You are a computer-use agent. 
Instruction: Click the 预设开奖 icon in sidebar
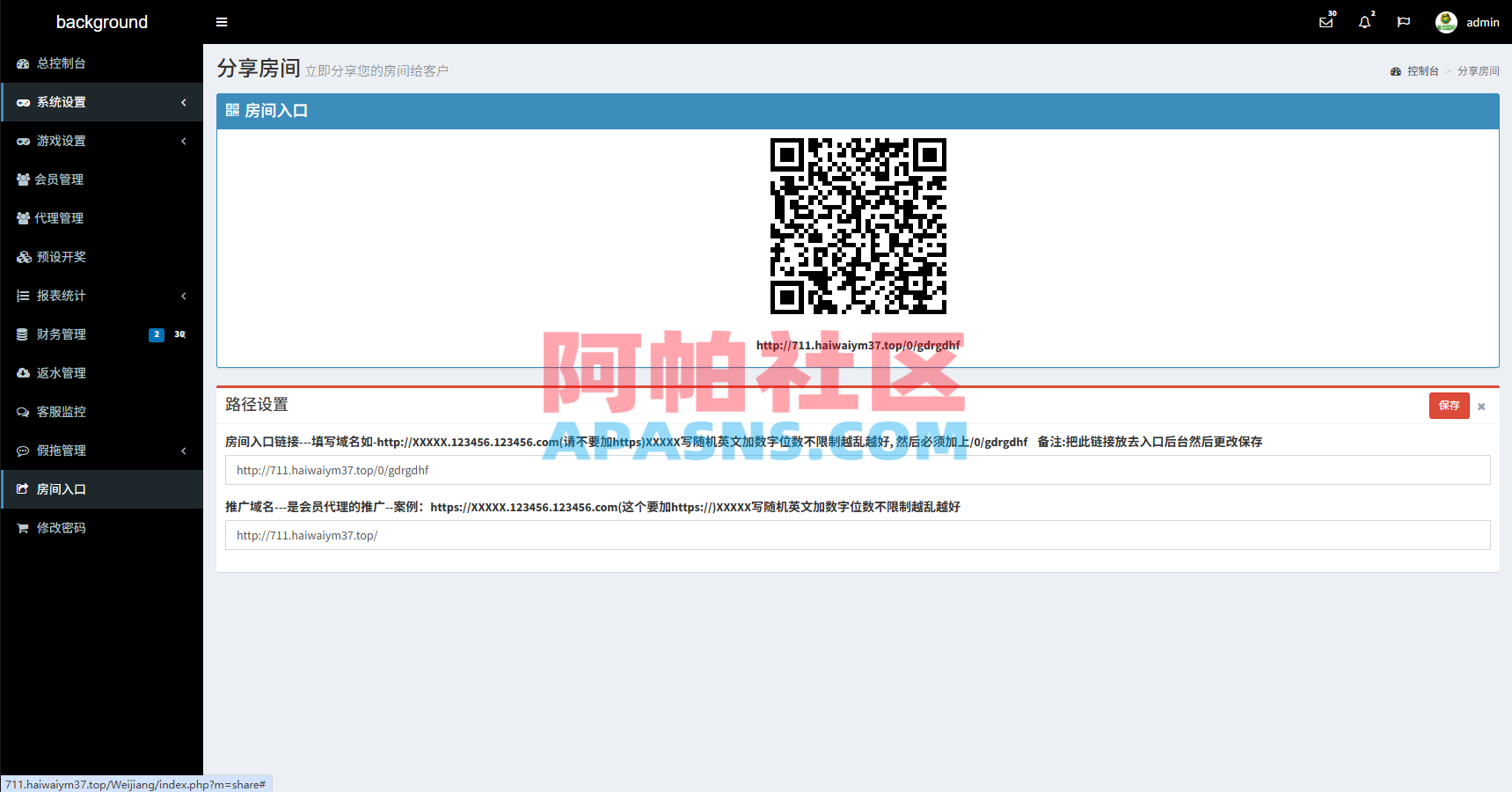point(24,257)
